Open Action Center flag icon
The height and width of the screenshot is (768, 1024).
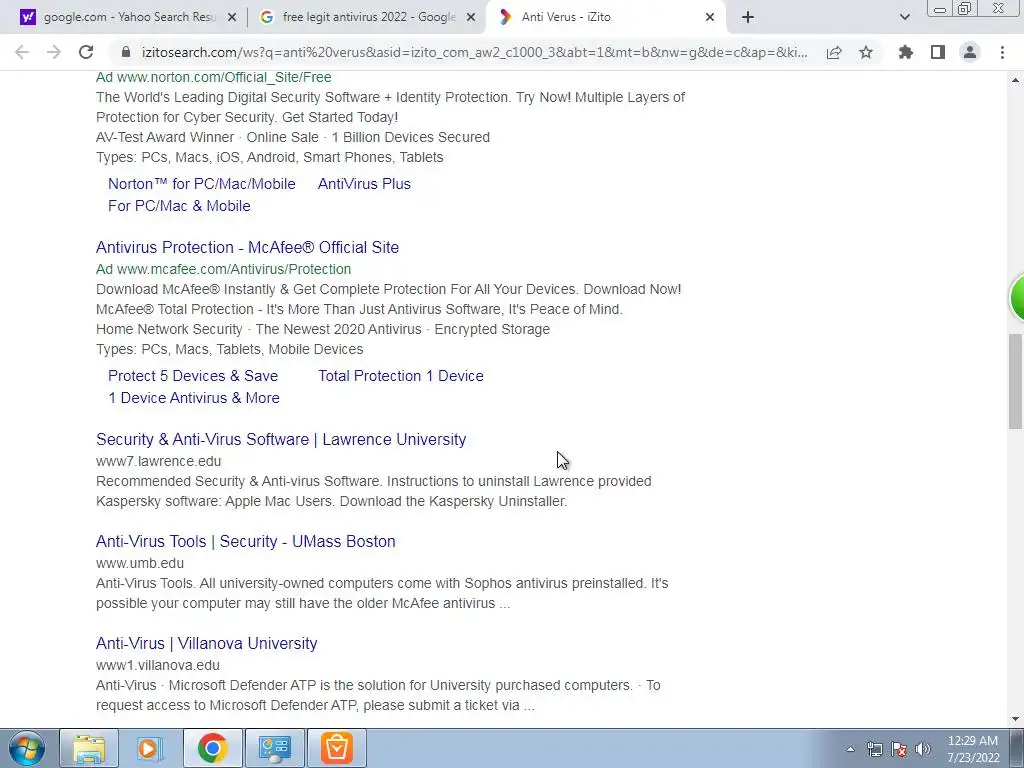point(899,749)
